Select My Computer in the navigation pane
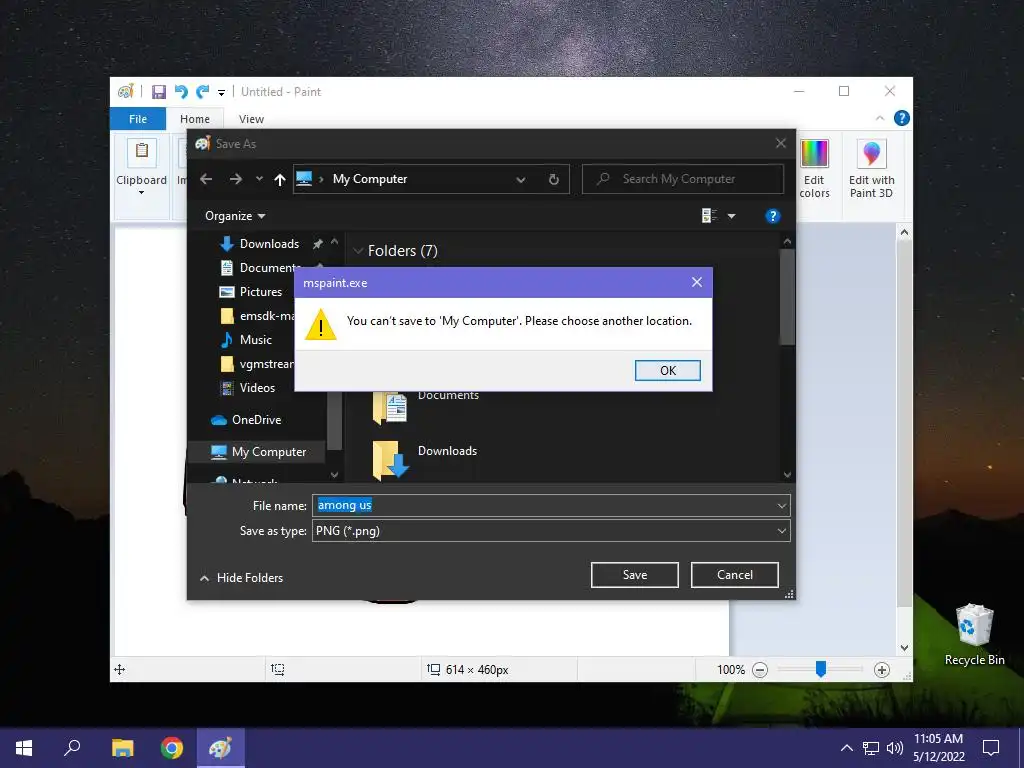 258,452
